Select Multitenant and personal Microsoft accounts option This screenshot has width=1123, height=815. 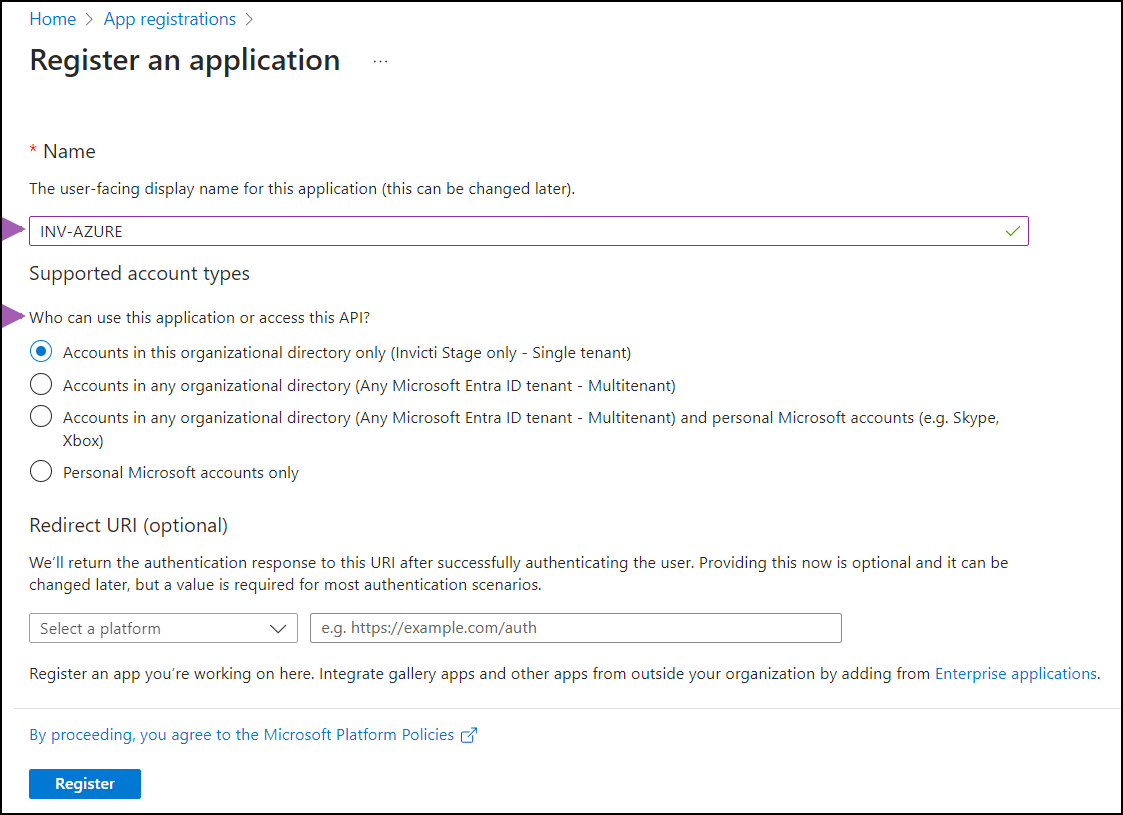pos(41,417)
